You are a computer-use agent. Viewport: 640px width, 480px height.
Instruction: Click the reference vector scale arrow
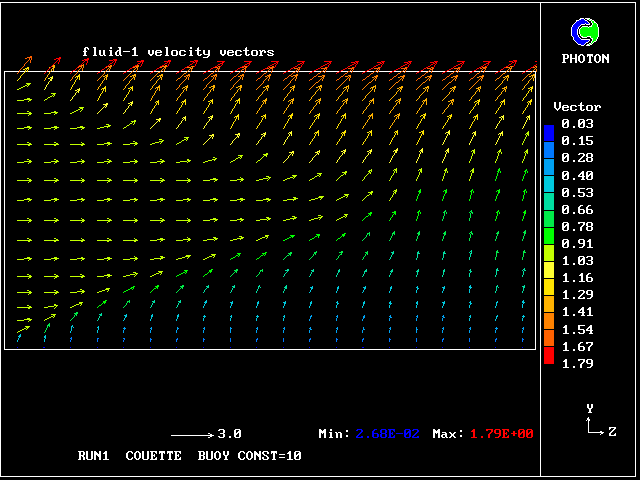[x=191, y=435]
